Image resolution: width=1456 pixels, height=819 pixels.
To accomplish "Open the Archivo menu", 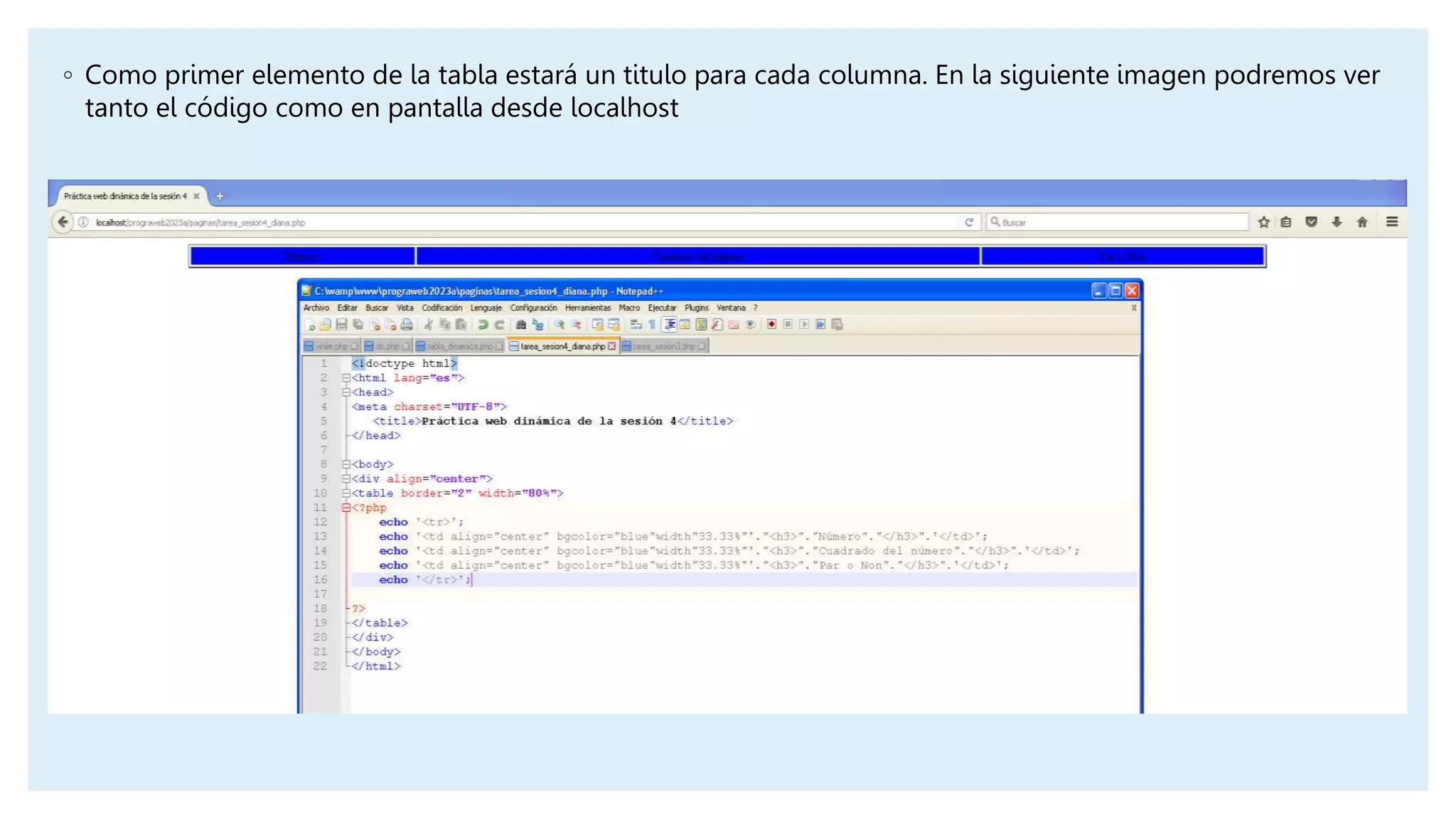I will (316, 308).
